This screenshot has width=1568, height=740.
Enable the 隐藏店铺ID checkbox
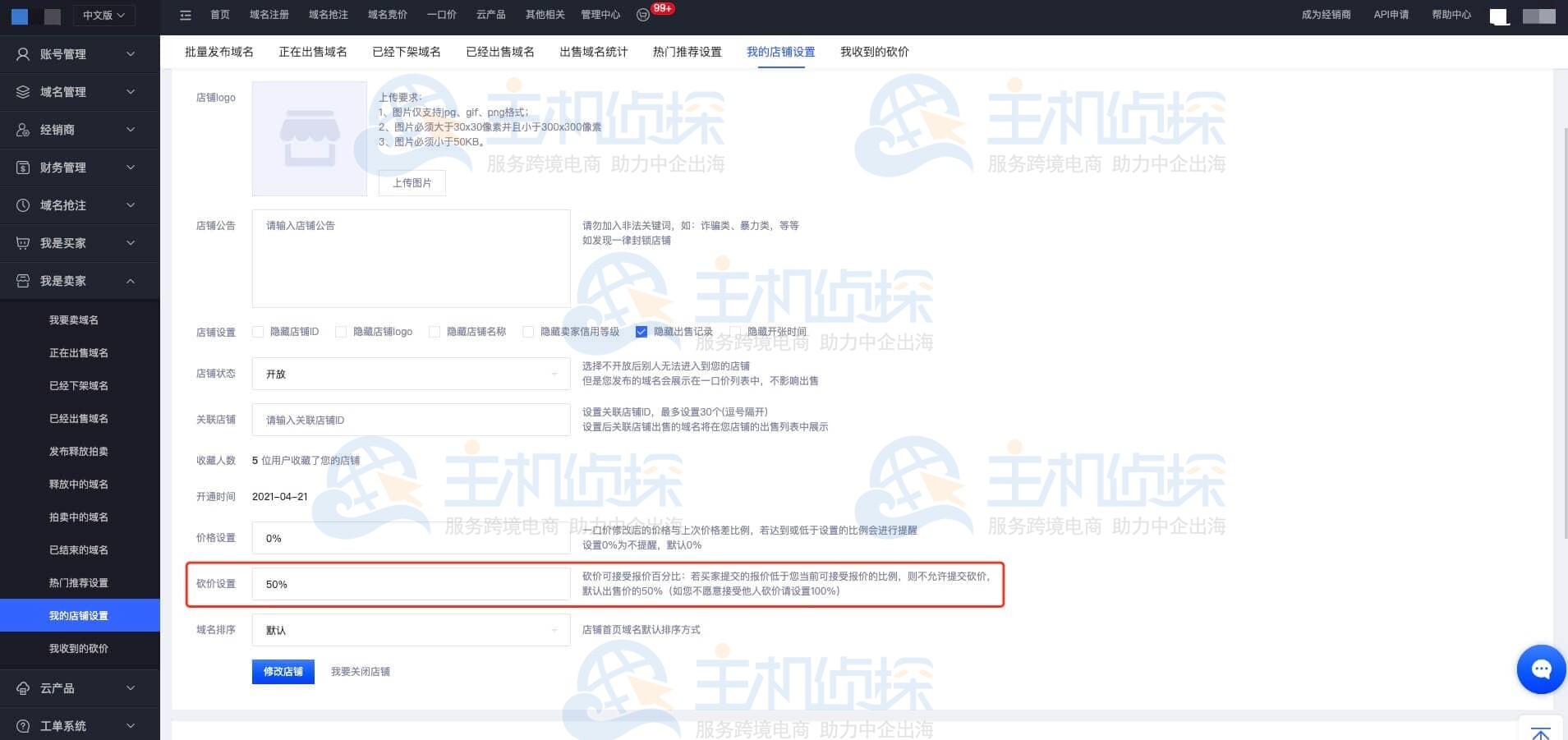(x=259, y=331)
